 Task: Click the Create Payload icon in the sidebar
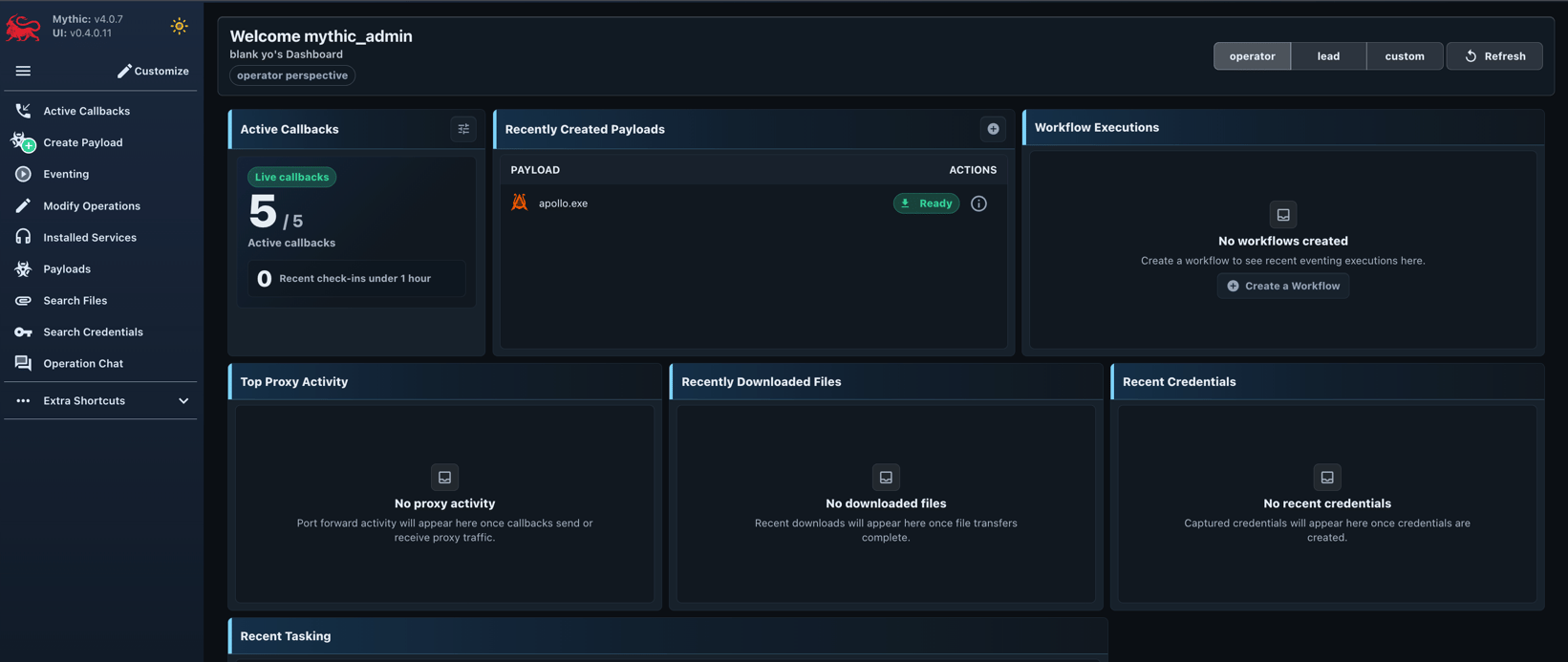(x=23, y=142)
